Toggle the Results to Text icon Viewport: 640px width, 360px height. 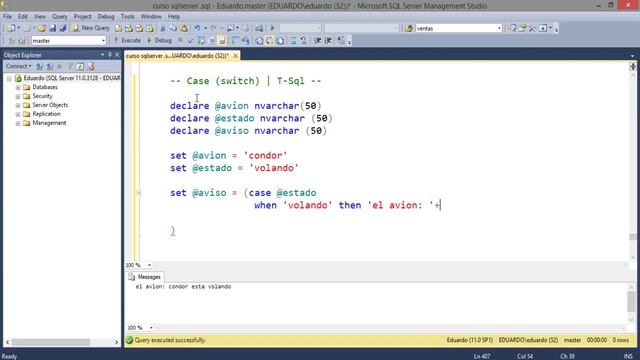click(x=259, y=40)
